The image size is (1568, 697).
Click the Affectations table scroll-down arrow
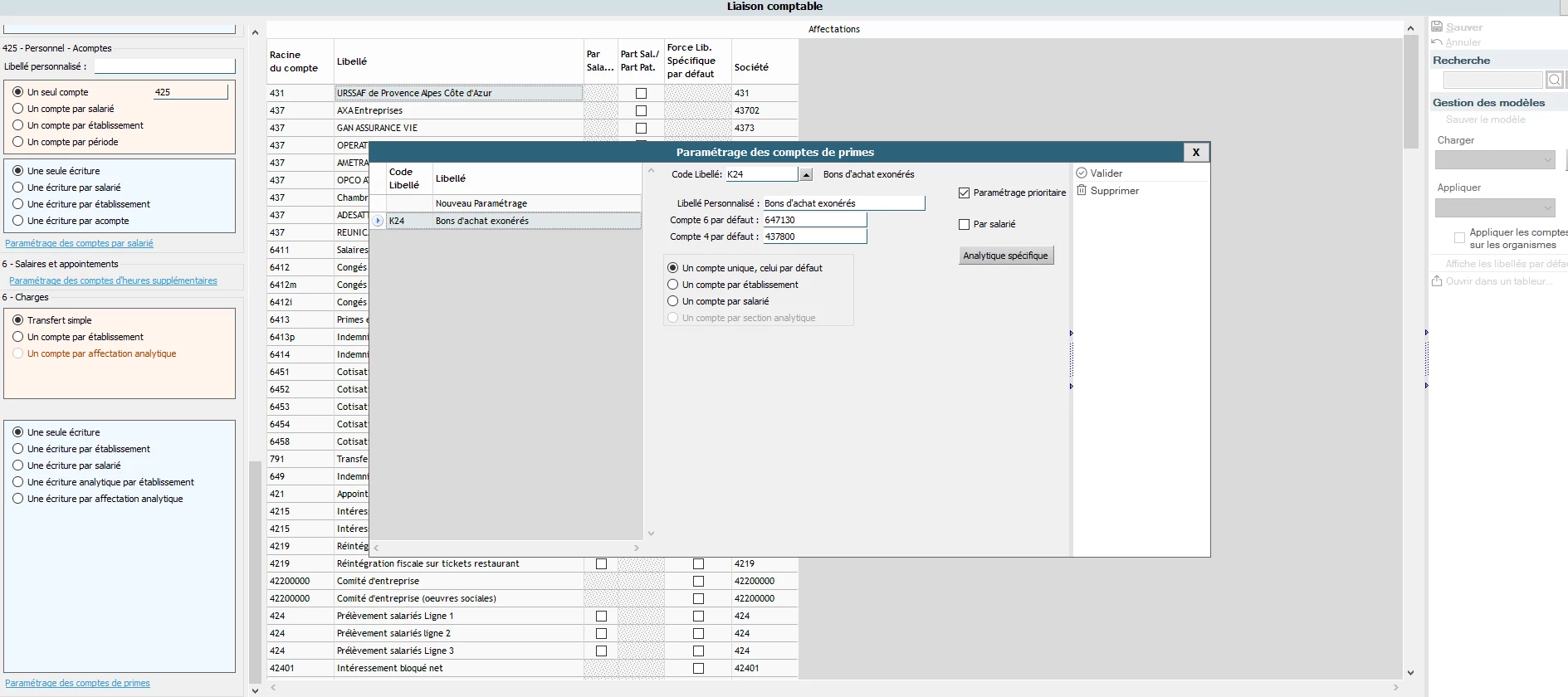pyautogui.click(x=1410, y=673)
